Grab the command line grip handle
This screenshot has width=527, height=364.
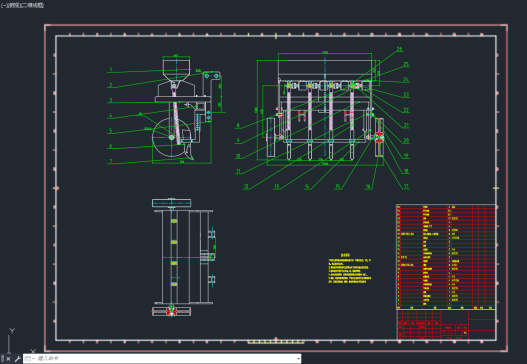coord(3,359)
